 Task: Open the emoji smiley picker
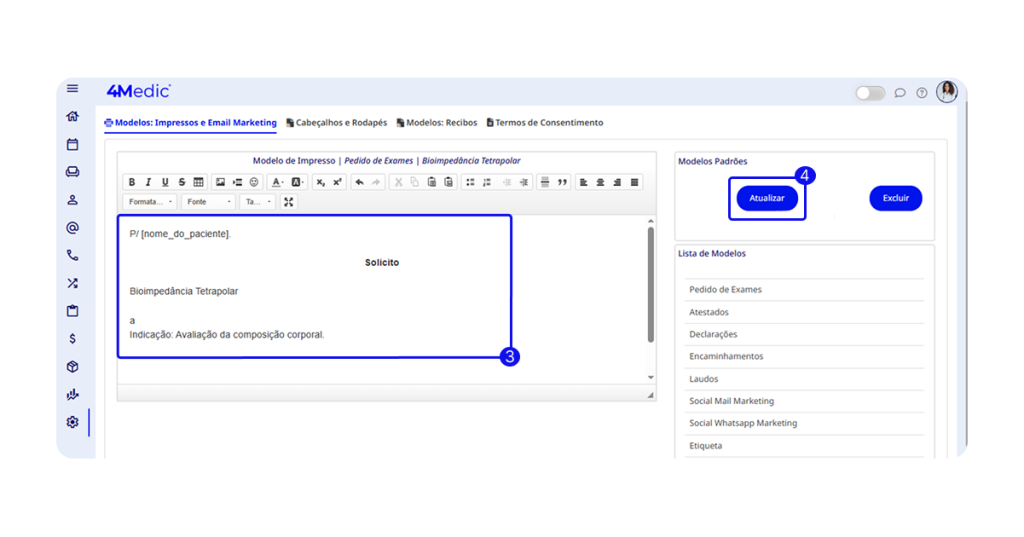tap(254, 182)
